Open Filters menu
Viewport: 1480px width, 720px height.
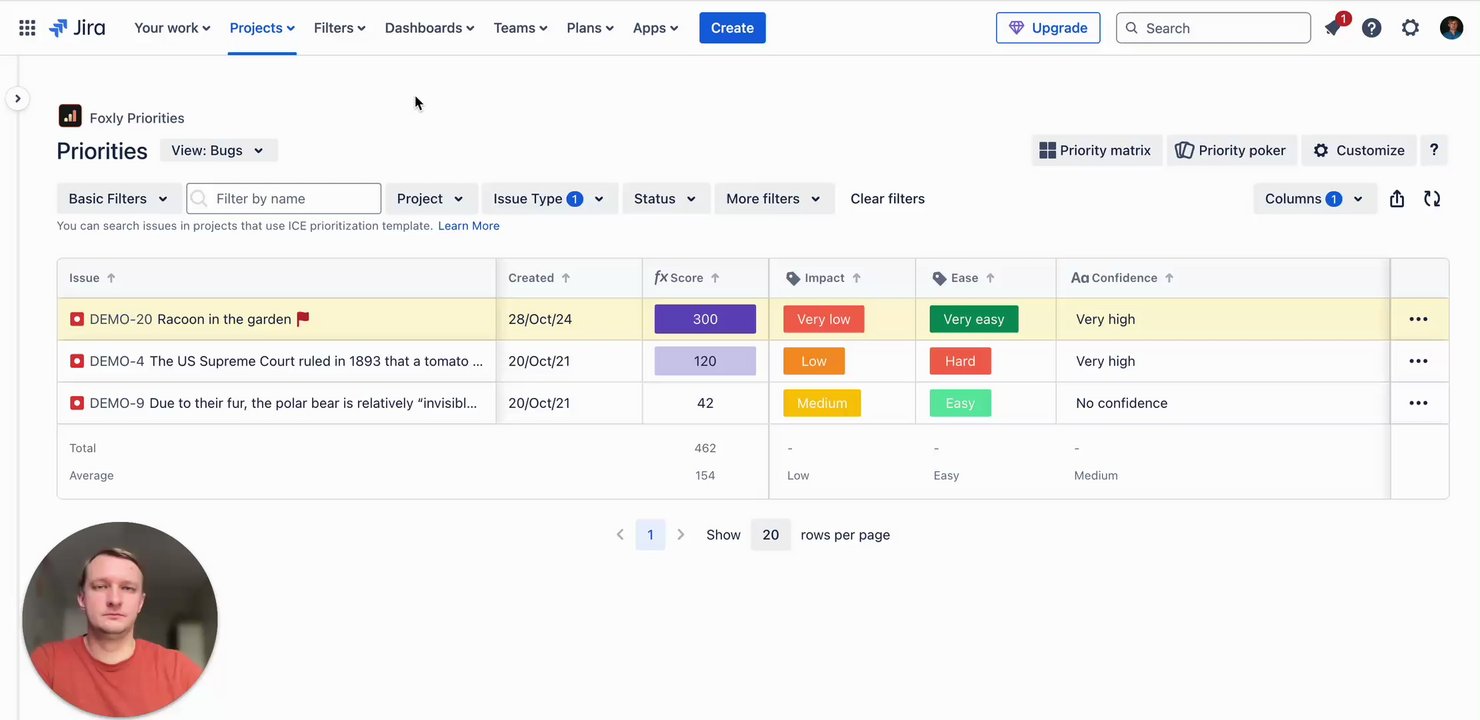click(340, 28)
